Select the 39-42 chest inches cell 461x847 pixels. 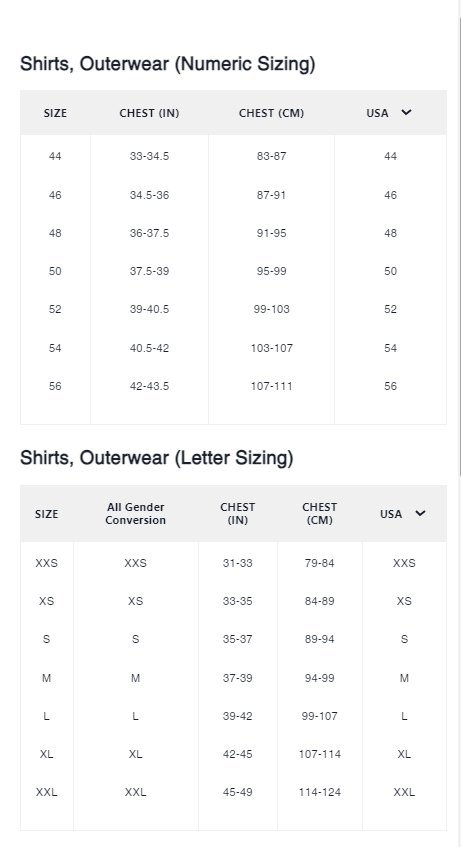238,716
